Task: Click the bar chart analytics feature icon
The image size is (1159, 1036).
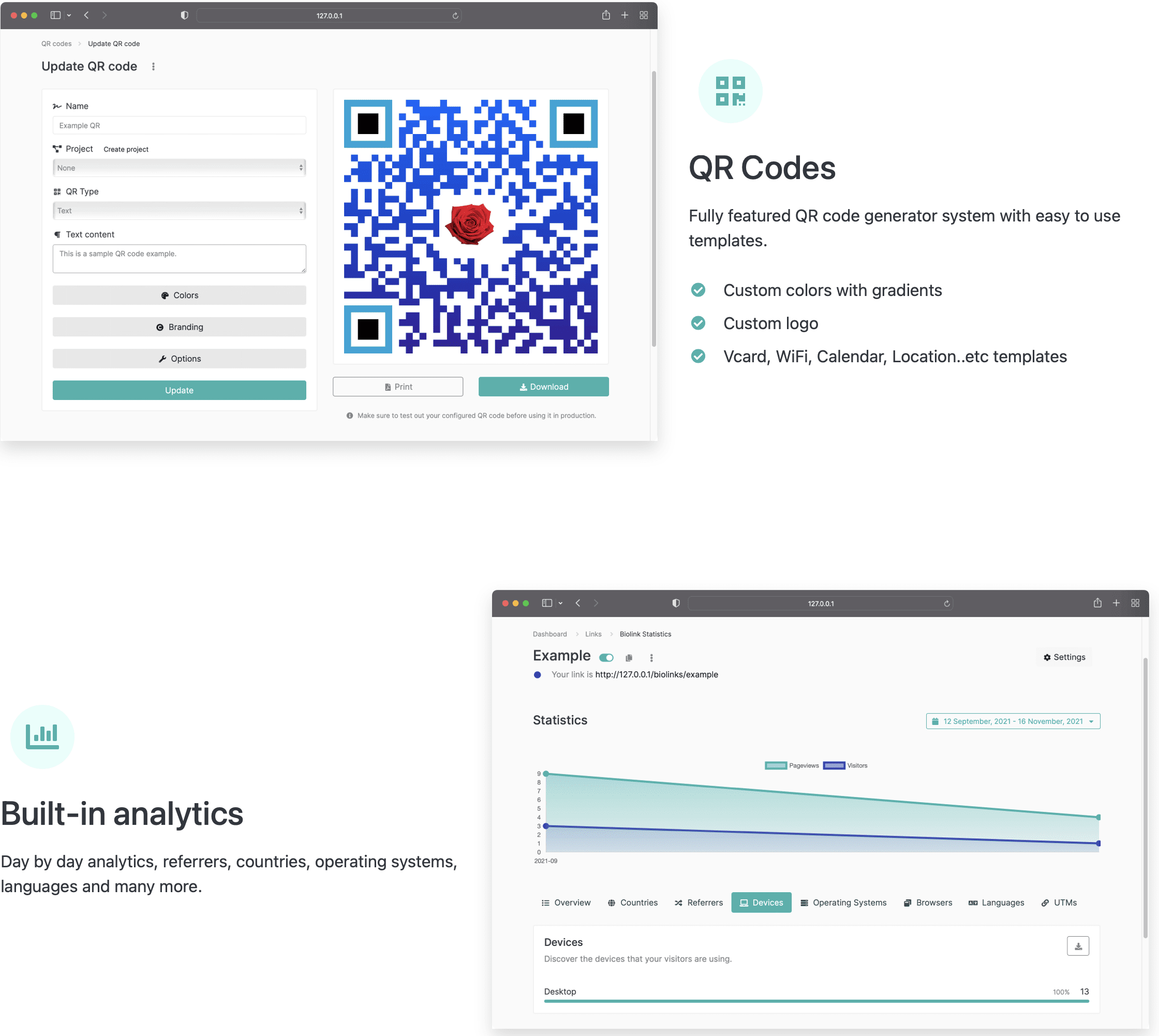Action: point(42,736)
